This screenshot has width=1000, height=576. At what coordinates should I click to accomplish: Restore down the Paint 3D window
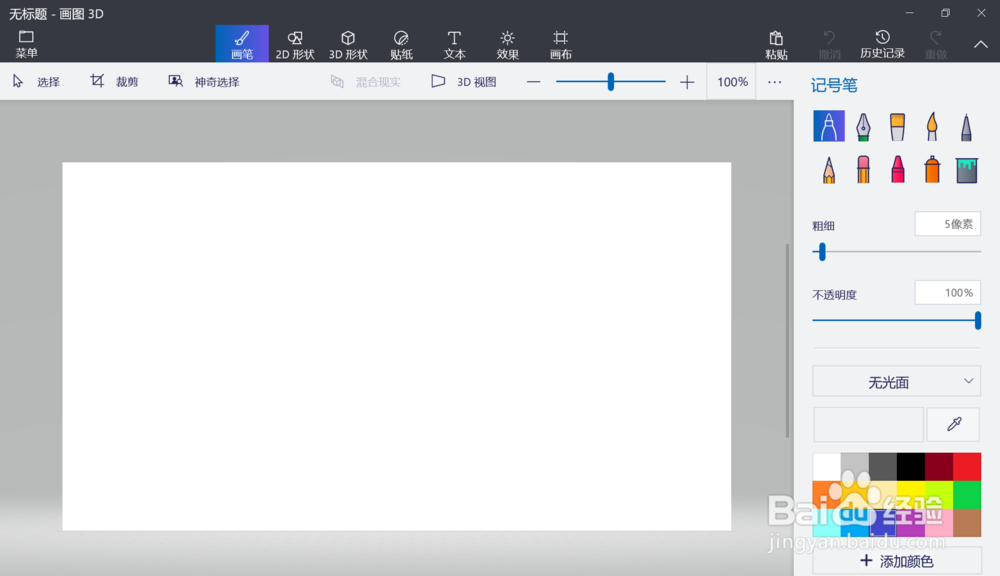point(945,13)
